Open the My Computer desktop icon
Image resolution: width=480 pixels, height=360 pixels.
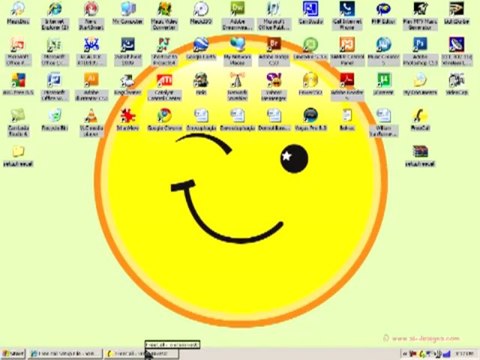pos(128,13)
